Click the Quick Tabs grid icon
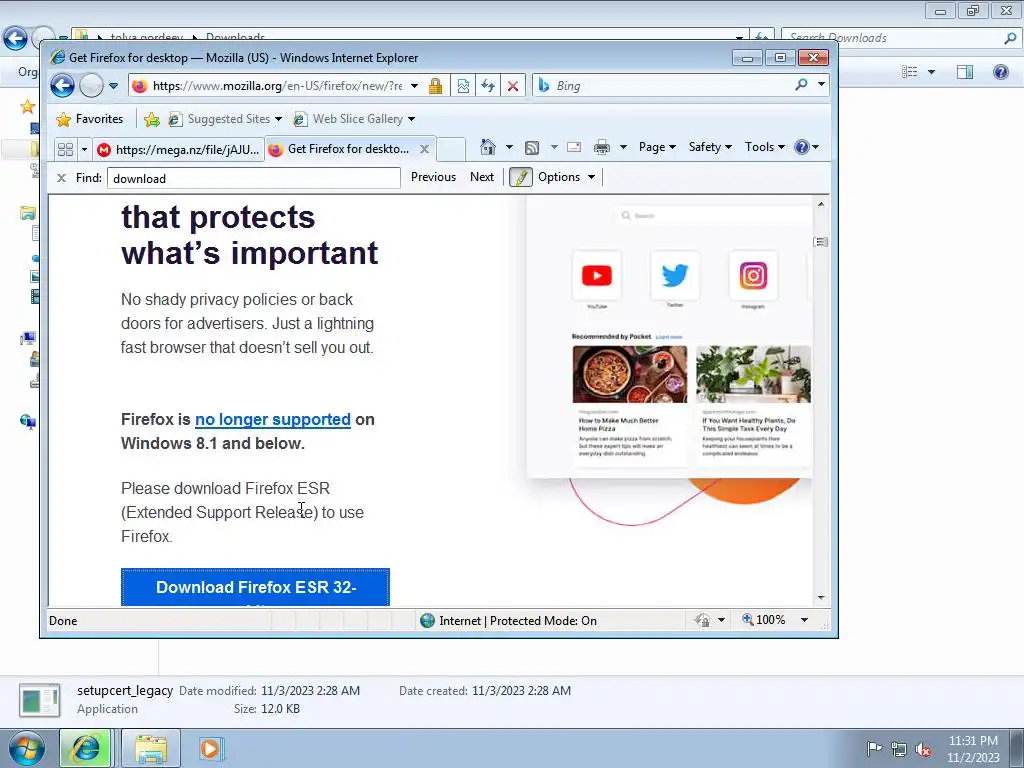The image size is (1024, 768). [65, 150]
